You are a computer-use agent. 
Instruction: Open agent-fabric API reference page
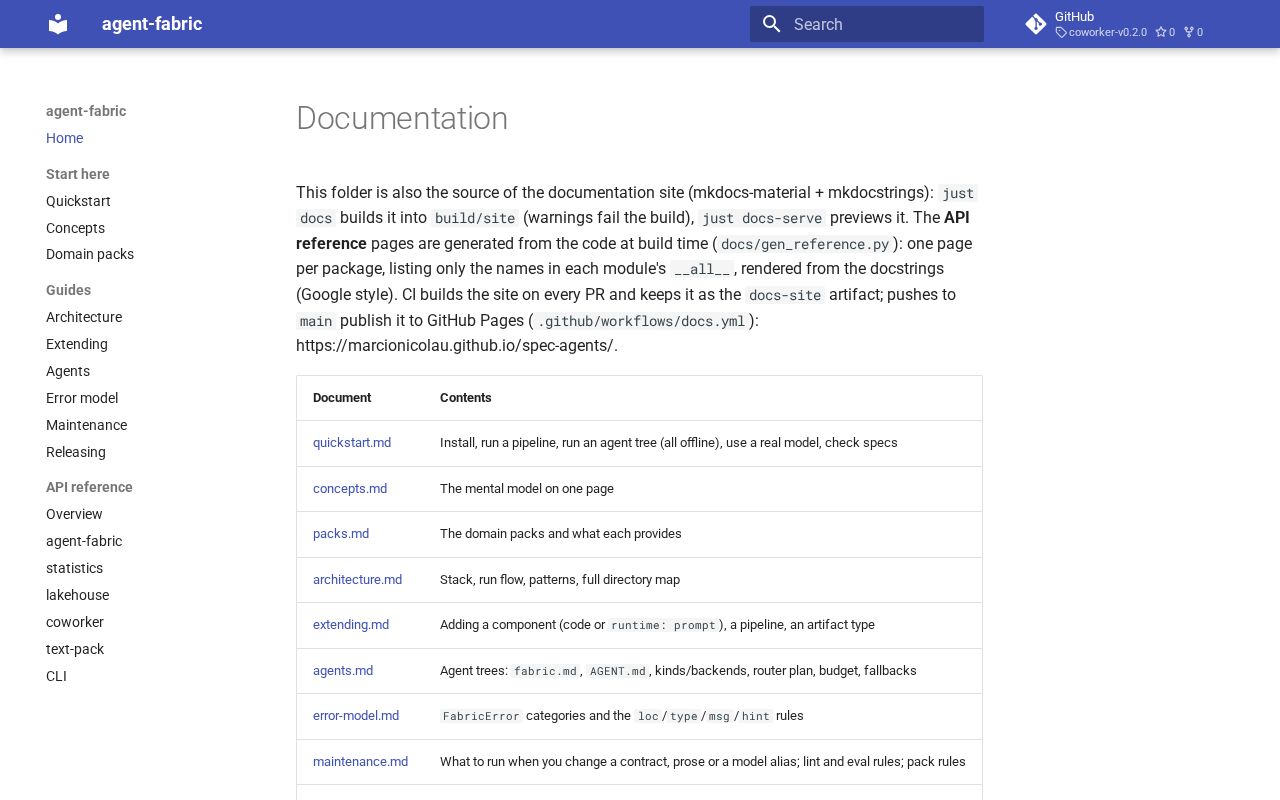[84, 541]
